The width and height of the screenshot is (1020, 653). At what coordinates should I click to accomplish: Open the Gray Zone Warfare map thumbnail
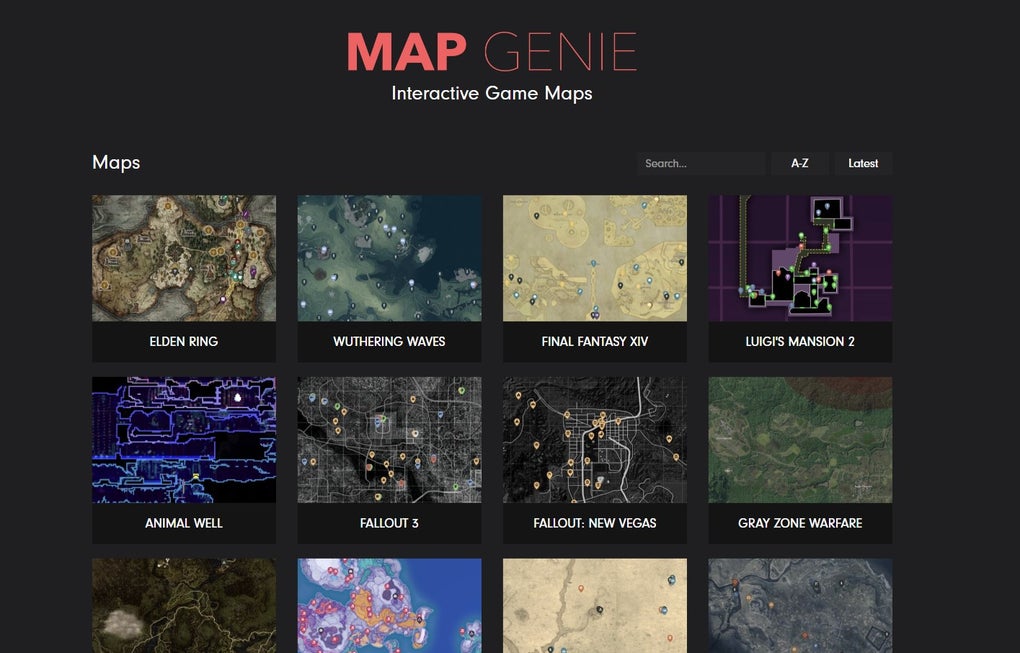tap(800, 440)
